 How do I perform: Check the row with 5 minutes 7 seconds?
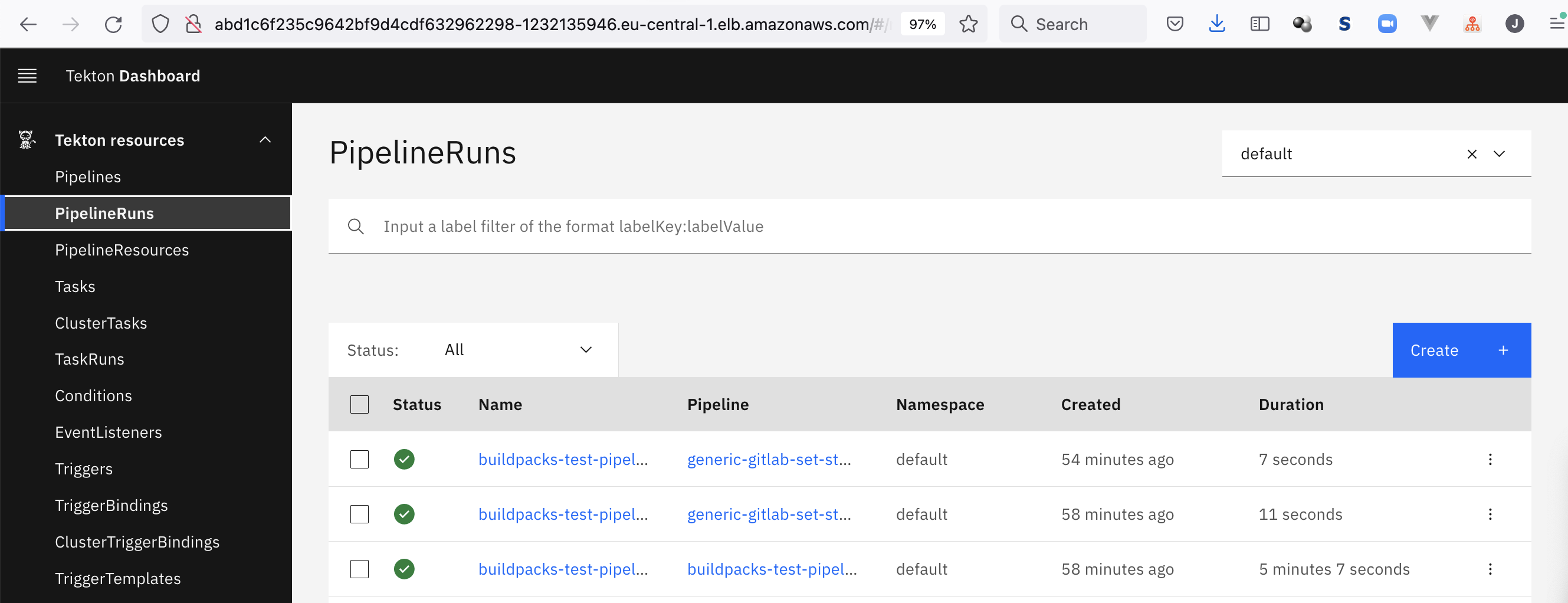click(359, 568)
